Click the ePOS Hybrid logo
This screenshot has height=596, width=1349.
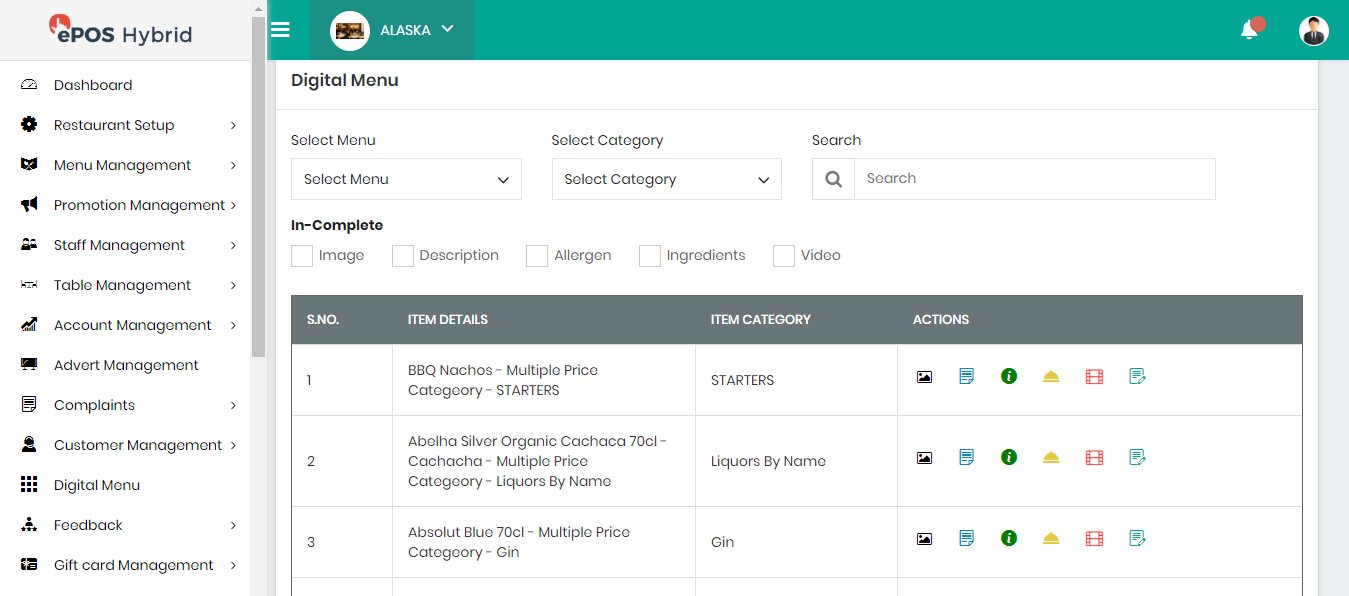[122, 33]
